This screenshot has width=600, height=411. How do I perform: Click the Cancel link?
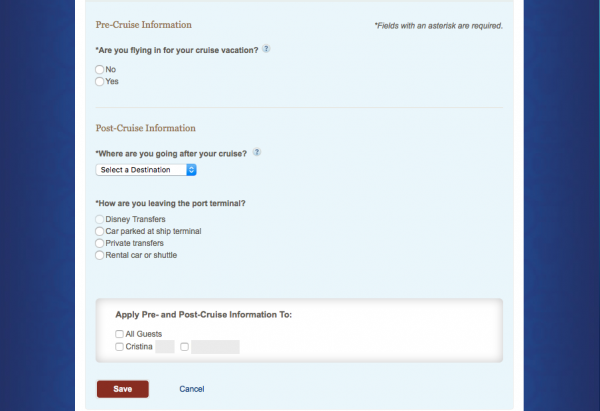(192, 389)
